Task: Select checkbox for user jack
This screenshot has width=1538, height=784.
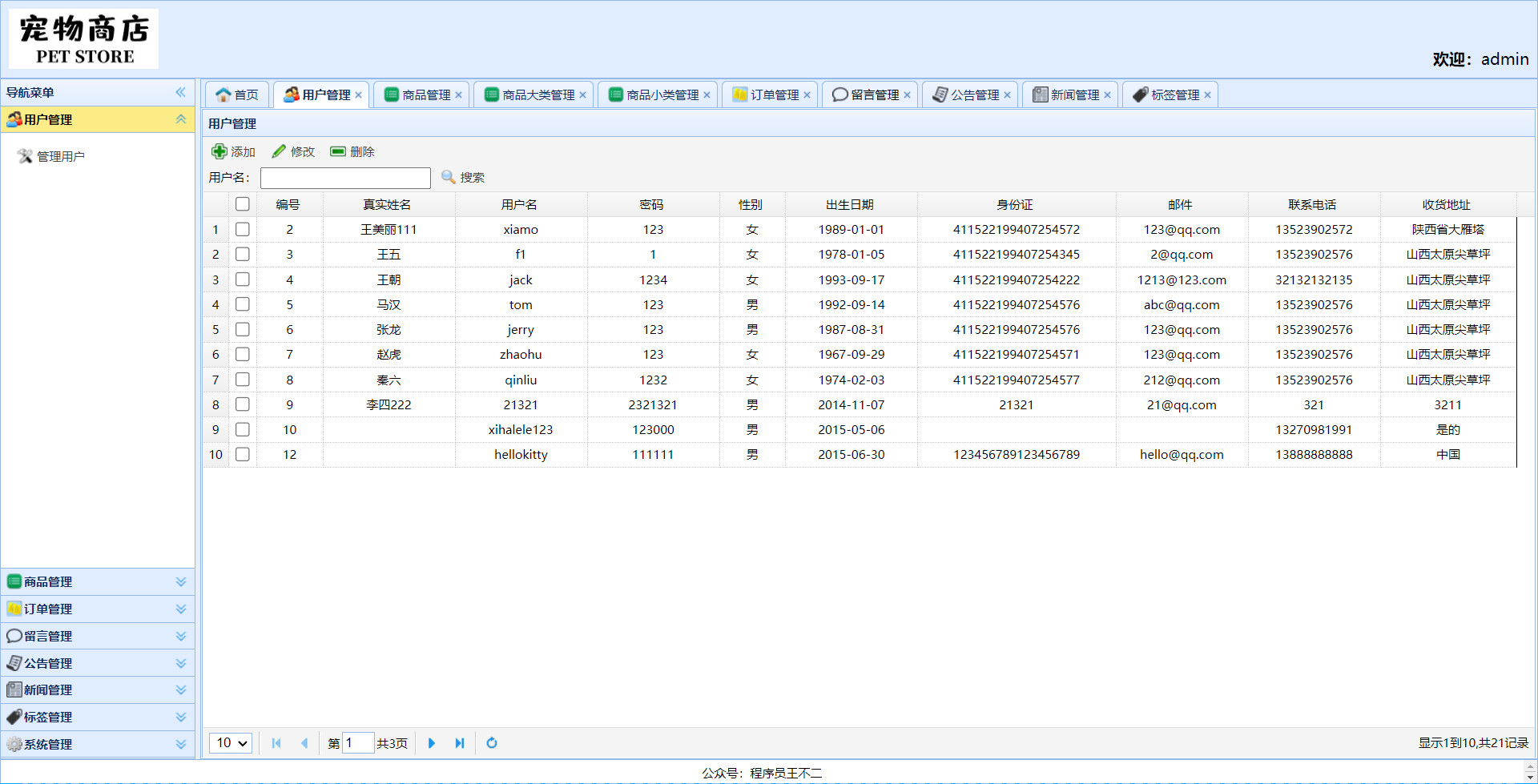Action: tap(243, 279)
